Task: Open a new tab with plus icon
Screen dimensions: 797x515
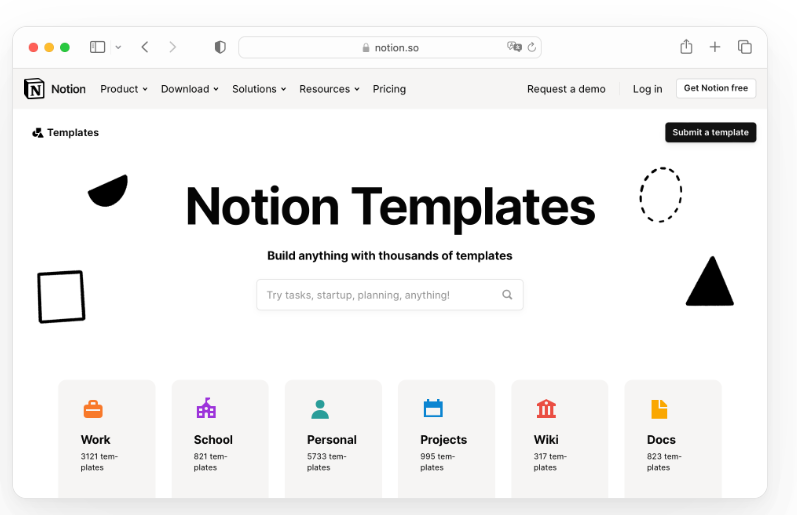Action: pos(715,47)
